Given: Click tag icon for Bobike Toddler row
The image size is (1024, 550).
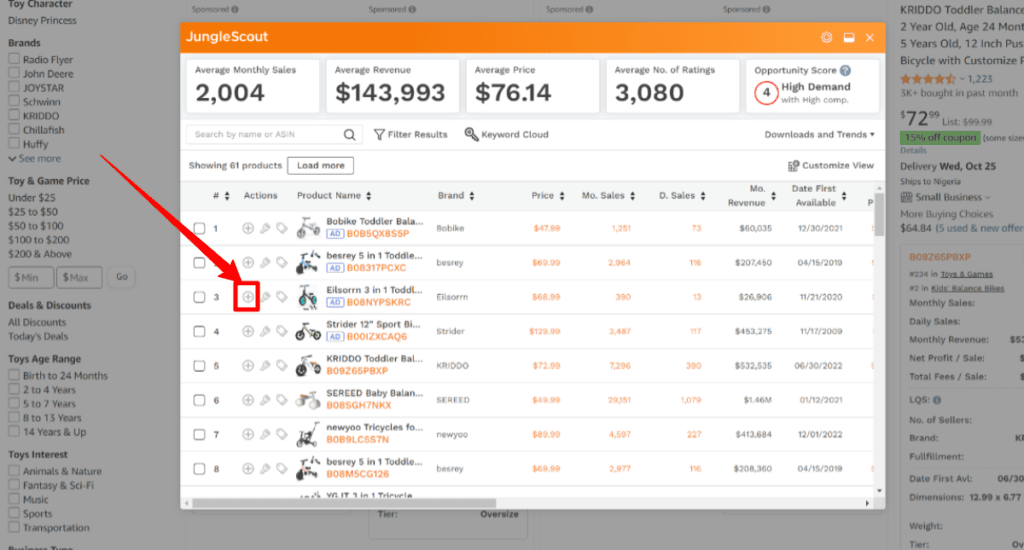Looking at the screenshot, I should point(281,228).
